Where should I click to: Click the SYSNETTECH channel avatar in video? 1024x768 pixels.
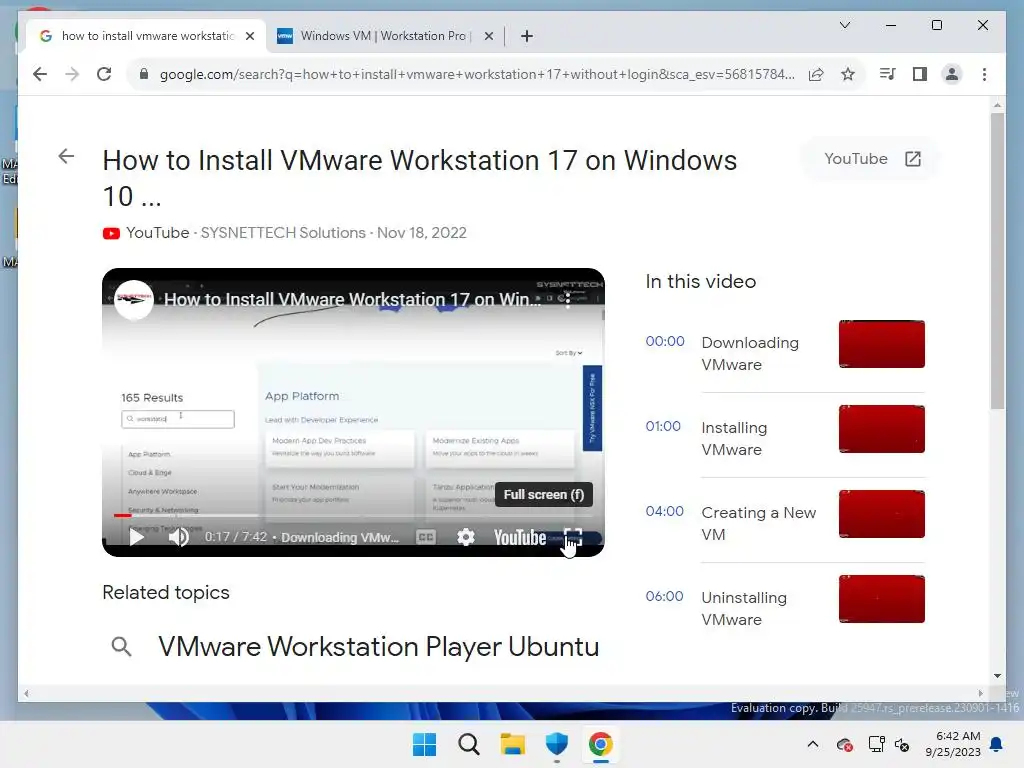(134, 299)
